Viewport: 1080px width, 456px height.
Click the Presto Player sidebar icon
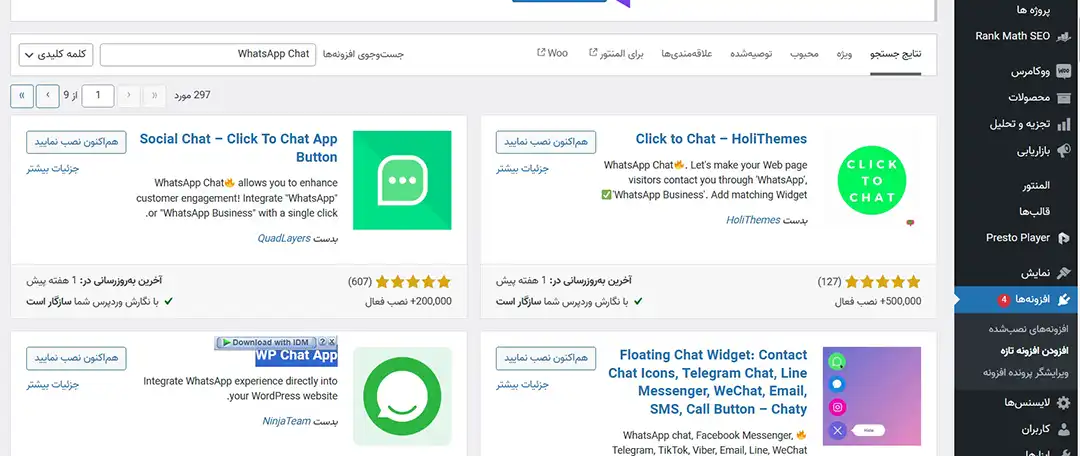[1063, 238]
